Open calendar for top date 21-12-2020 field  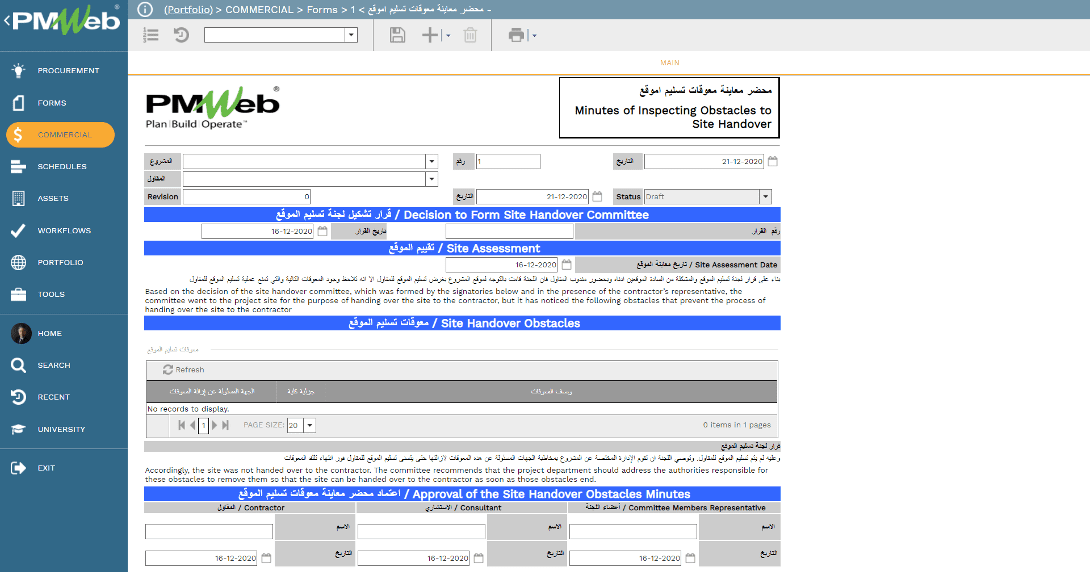[772, 161]
